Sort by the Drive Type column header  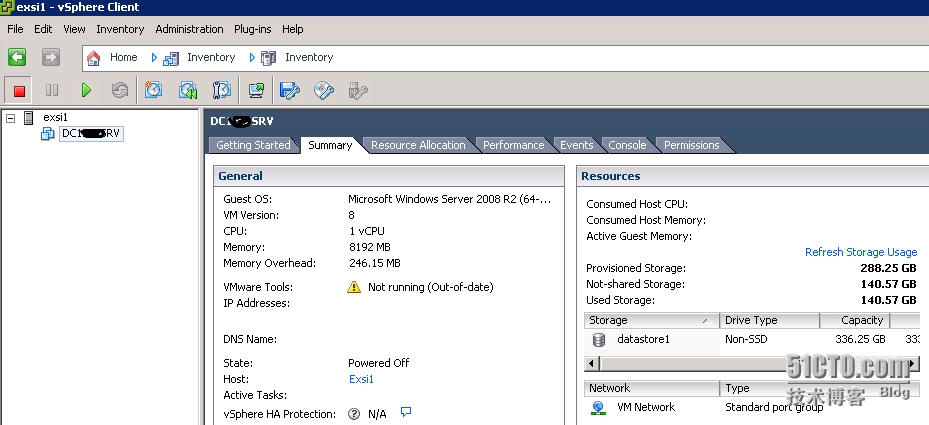click(x=770, y=320)
